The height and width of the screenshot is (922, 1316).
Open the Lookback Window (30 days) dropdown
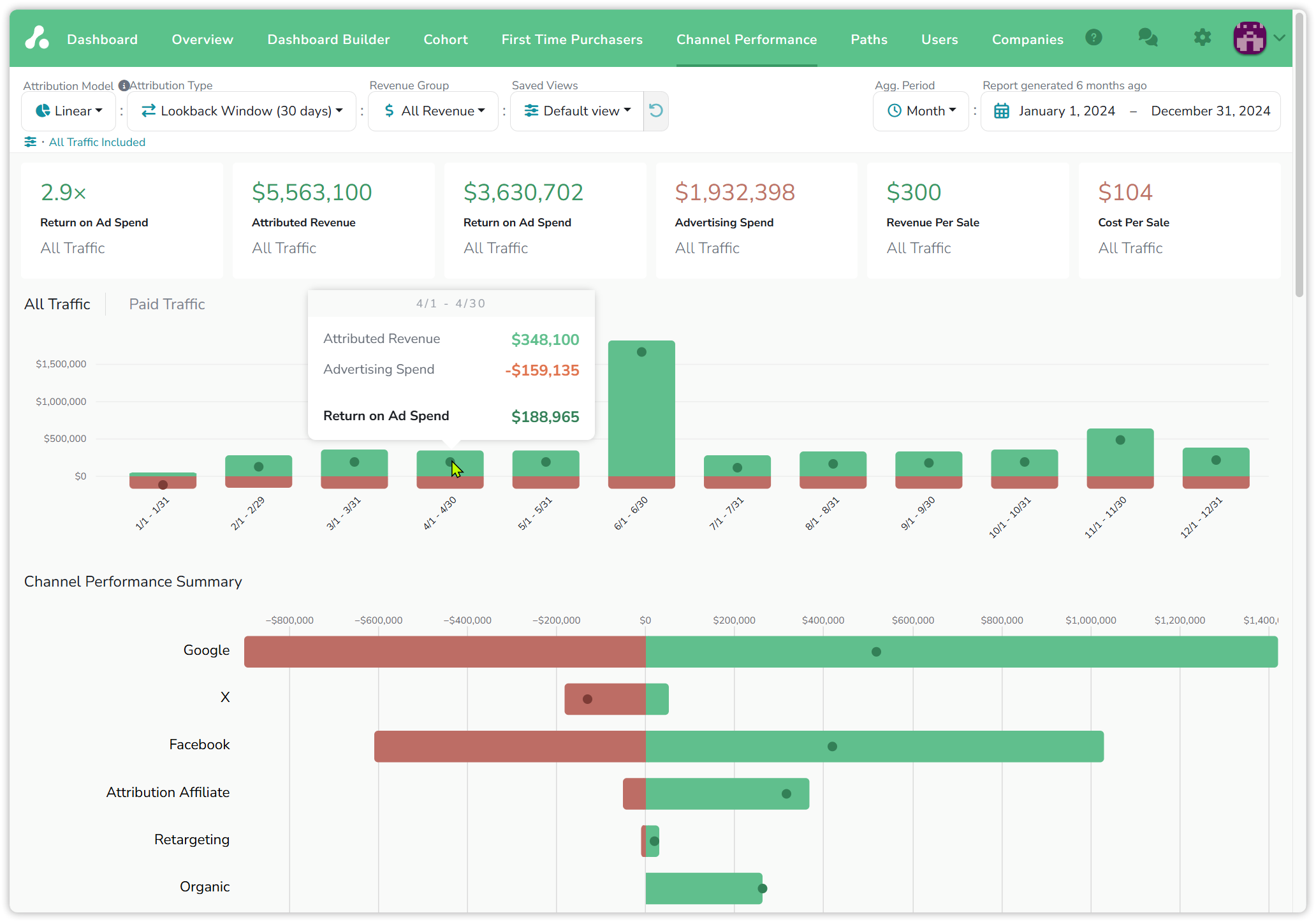pyautogui.click(x=242, y=111)
